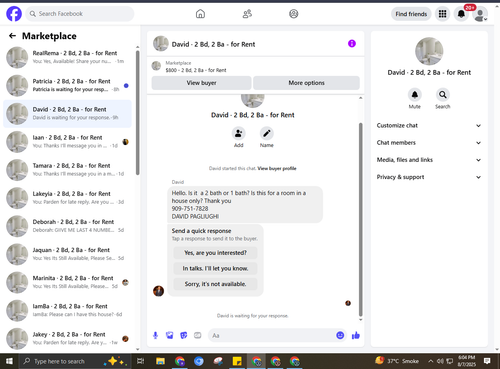Send quick reply 'Sorry, it's not available.'
The image size is (500, 369).
click(x=215, y=284)
